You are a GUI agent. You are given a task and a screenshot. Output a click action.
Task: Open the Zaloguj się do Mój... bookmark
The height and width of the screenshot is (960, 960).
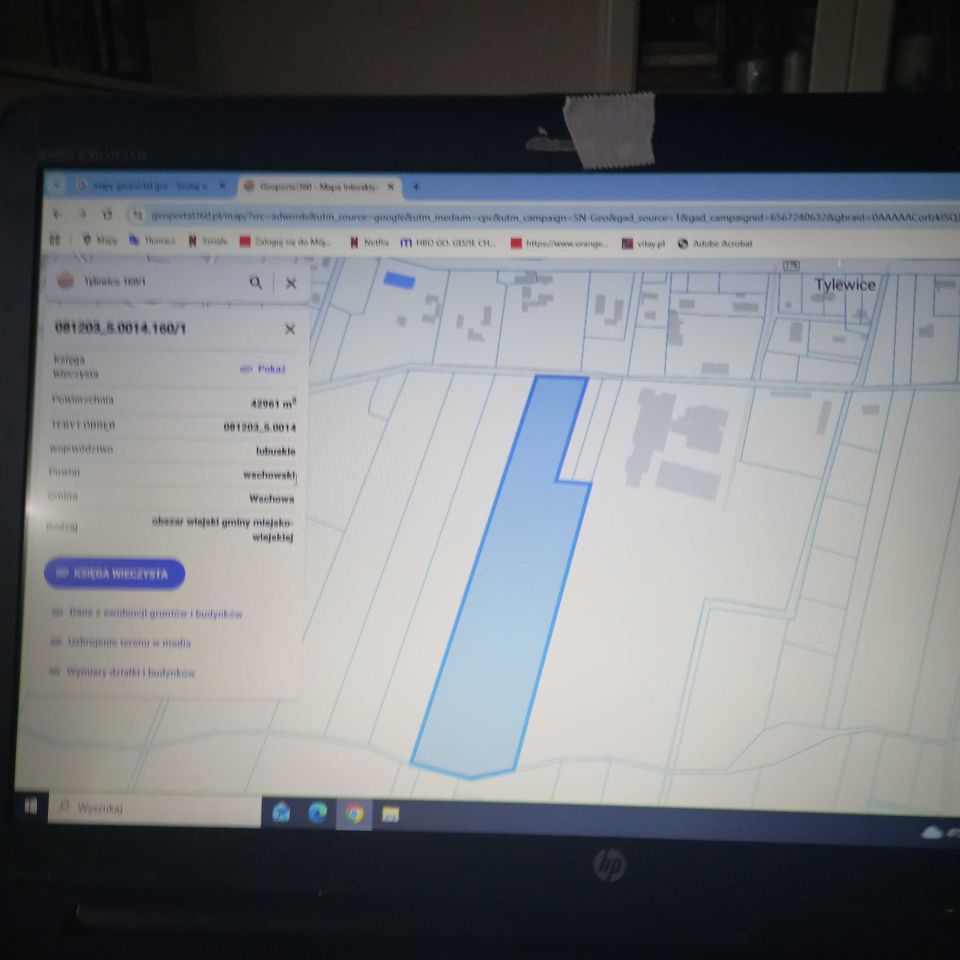(285, 242)
